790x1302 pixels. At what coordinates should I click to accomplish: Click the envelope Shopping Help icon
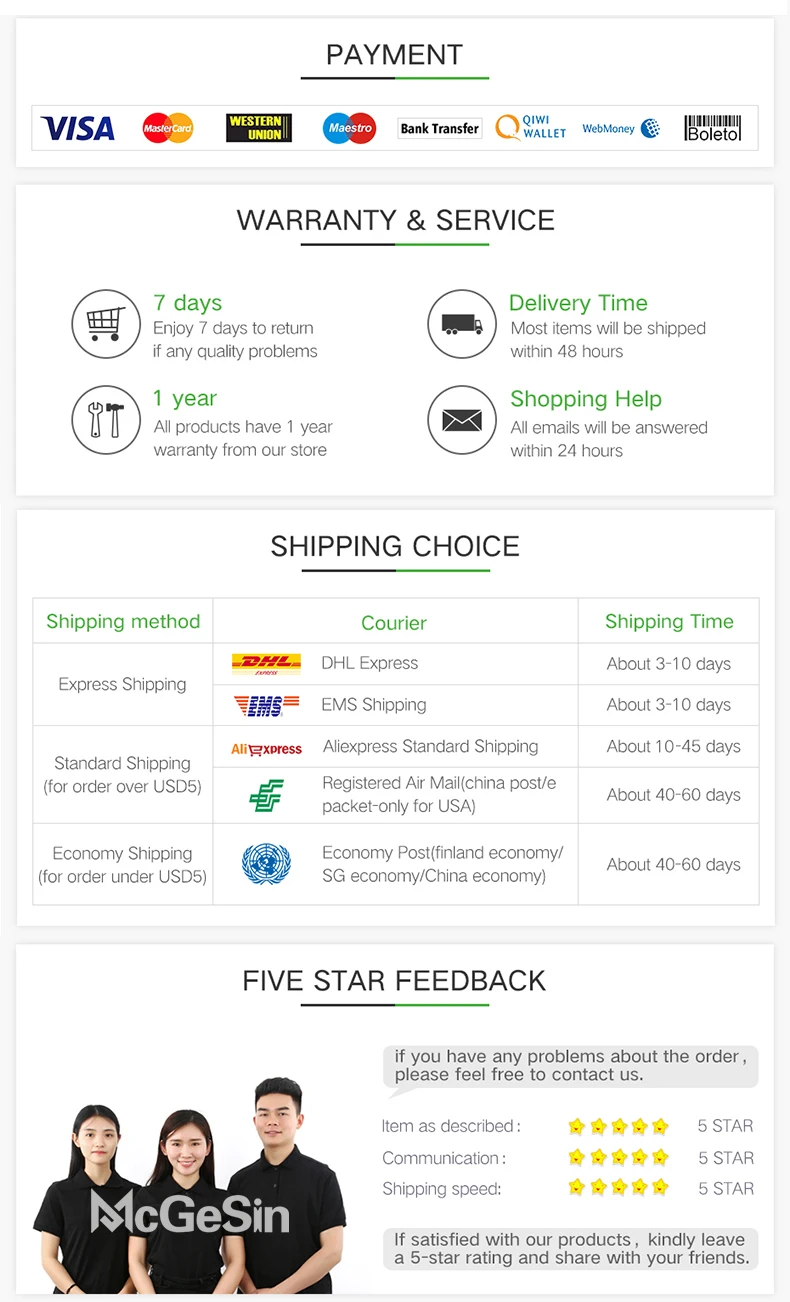(x=462, y=420)
